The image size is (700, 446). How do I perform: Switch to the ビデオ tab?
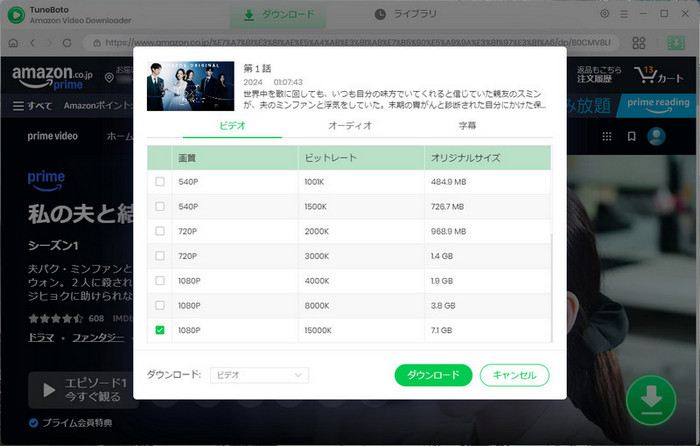[x=232, y=126]
